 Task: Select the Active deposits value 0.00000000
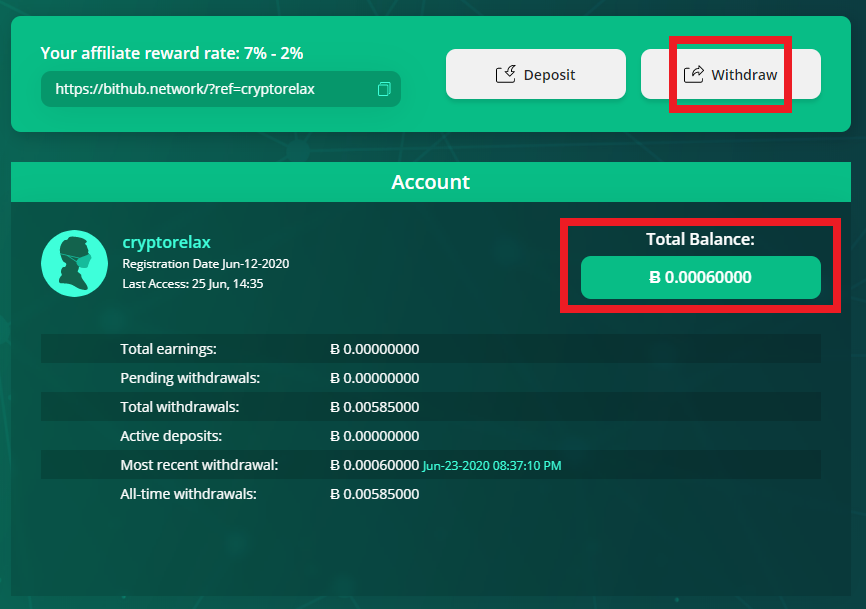(x=374, y=436)
